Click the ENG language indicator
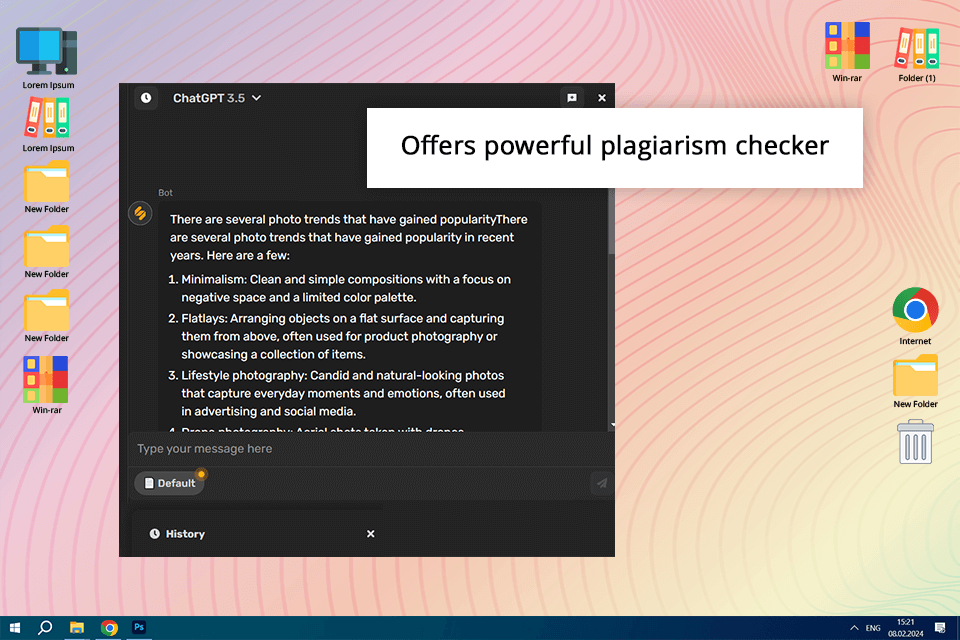The height and width of the screenshot is (640, 960). point(873,628)
